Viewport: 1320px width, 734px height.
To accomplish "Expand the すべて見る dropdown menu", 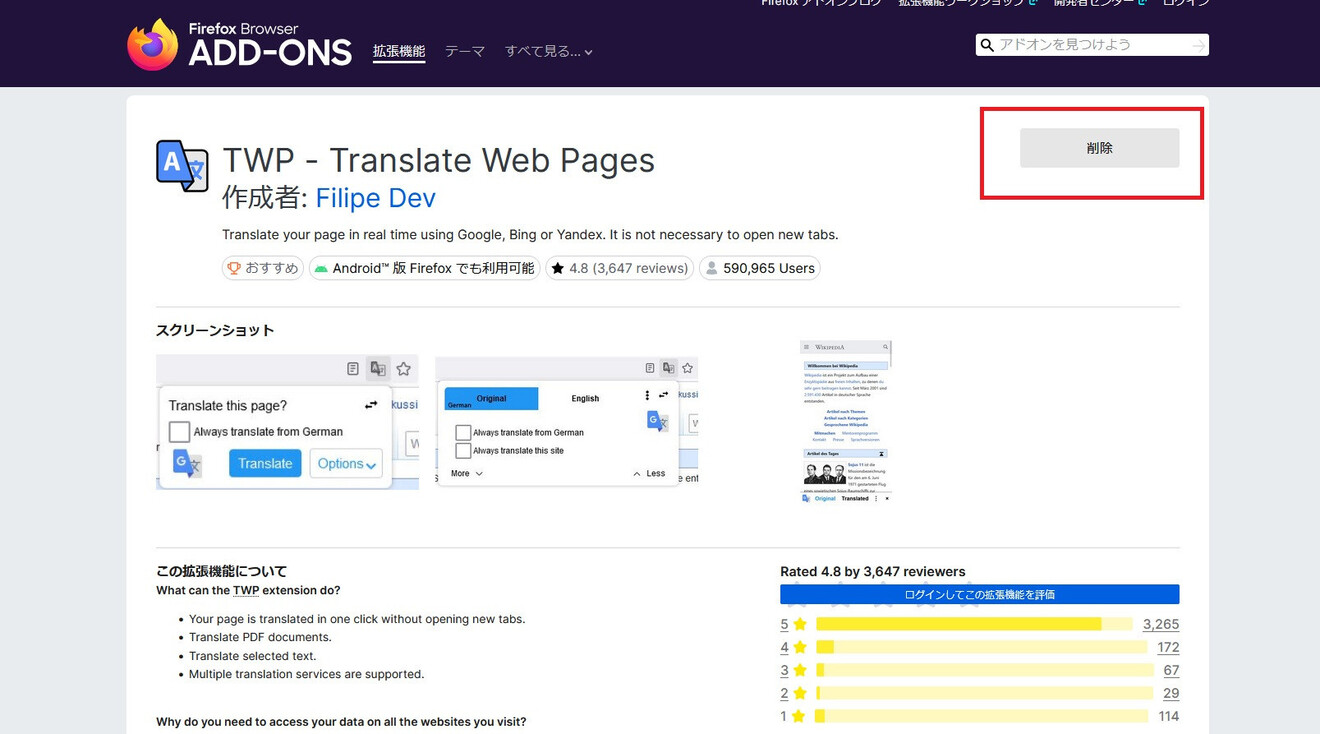I will tap(549, 51).
